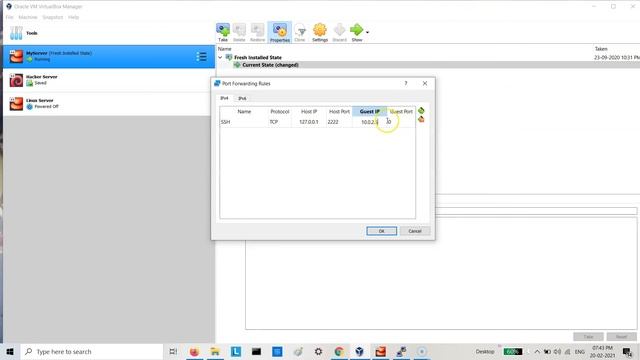Click the Name column header in rules table
The width and height of the screenshot is (640, 360).
point(244,111)
